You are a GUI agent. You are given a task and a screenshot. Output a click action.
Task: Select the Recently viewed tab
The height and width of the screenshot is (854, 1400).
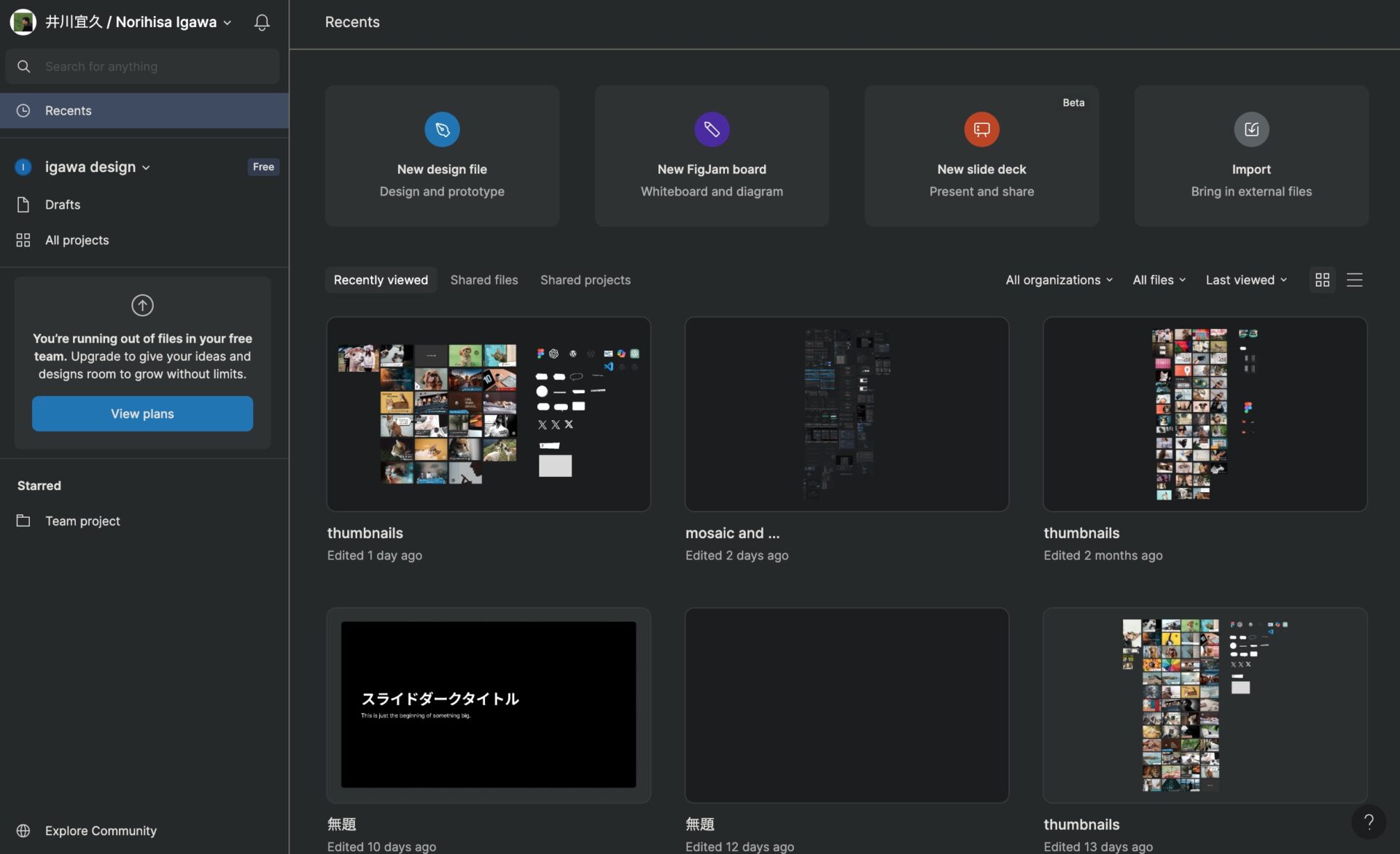point(381,279)
